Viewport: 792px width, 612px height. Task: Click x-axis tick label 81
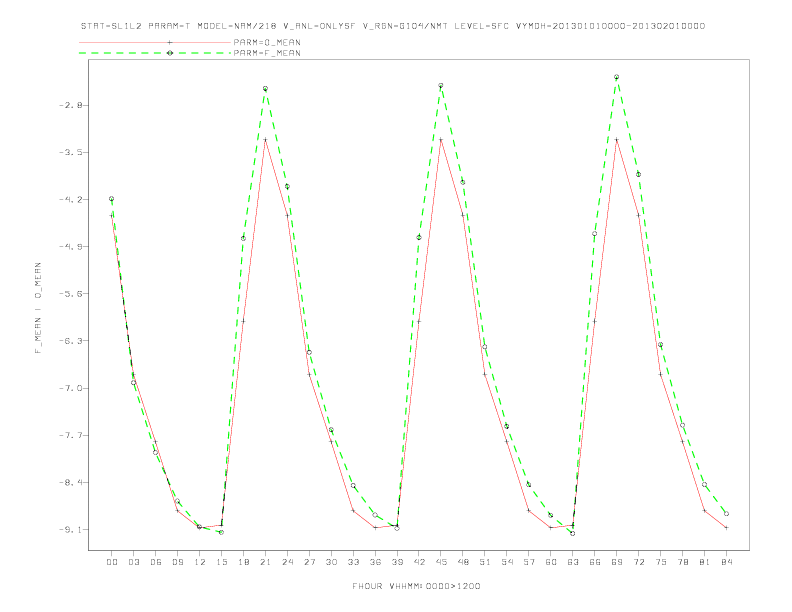pos(705,562)
